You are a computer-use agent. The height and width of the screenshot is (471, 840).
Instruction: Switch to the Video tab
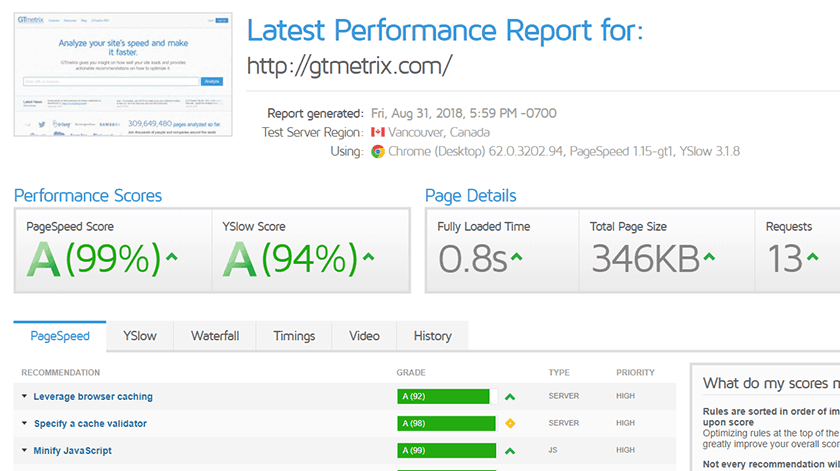pyautogui.click(x=364, y=336)
